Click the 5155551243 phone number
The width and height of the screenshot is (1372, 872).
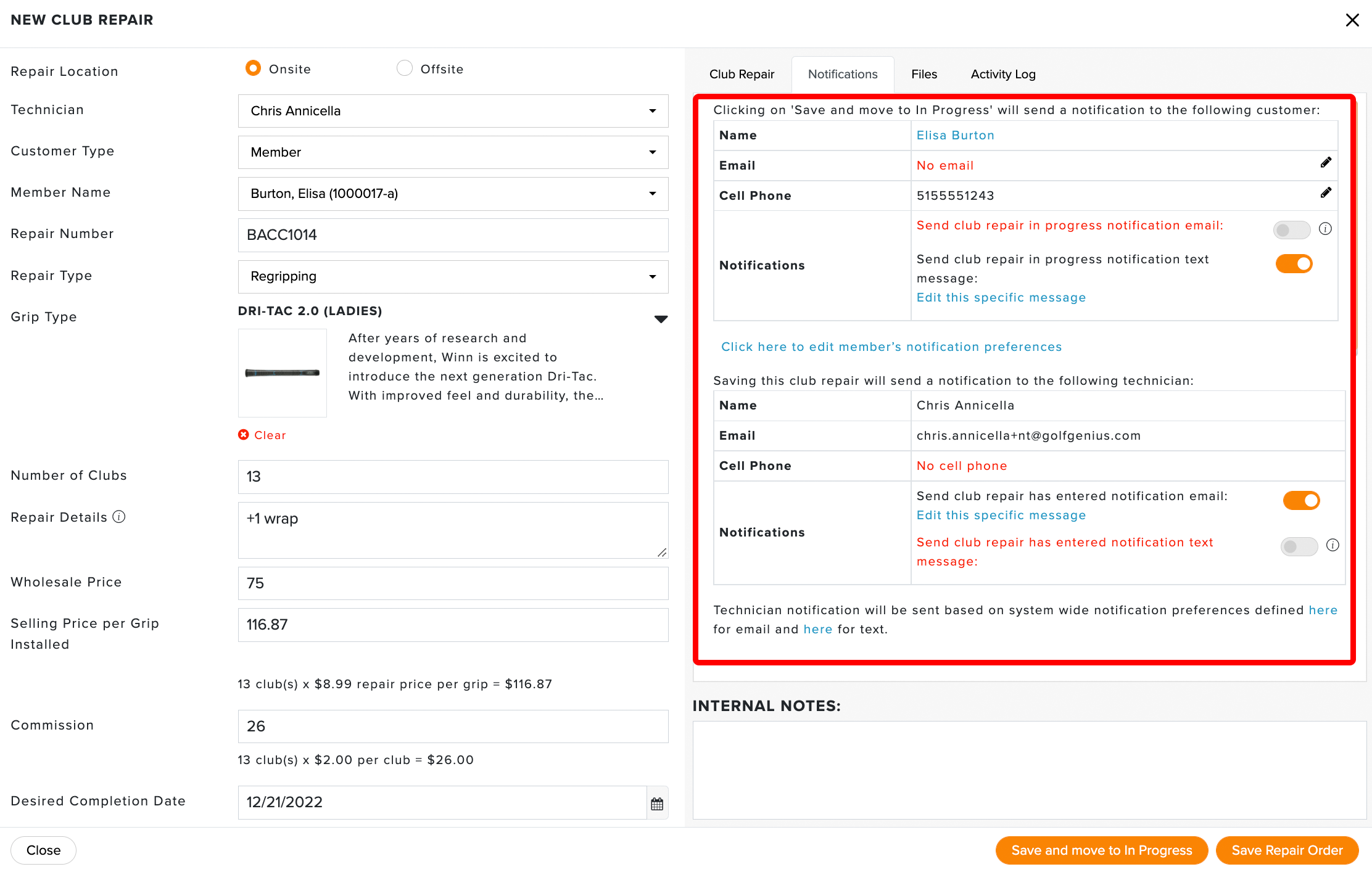955,195
